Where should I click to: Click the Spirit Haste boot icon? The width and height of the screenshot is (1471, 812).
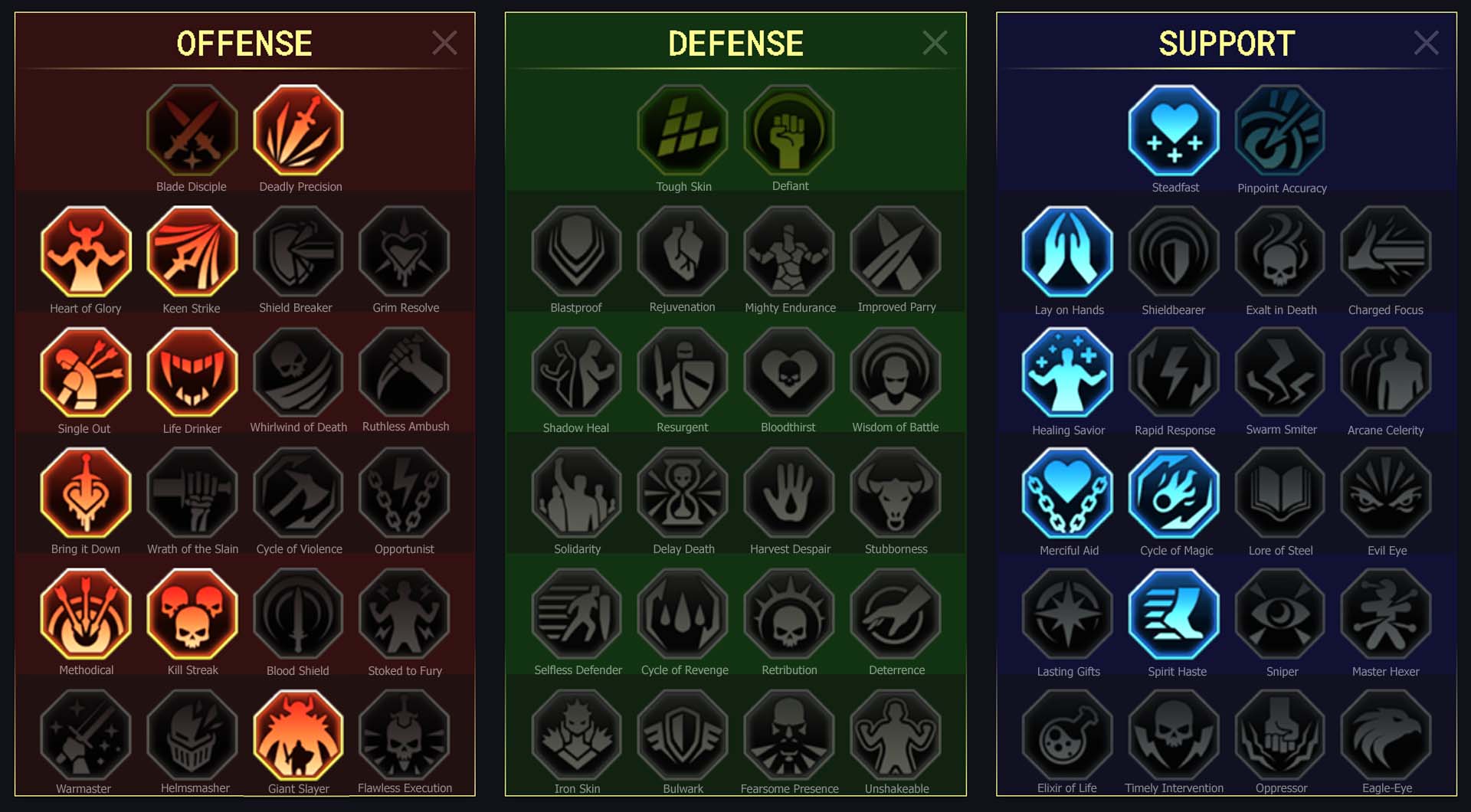tap(1174, 614)
